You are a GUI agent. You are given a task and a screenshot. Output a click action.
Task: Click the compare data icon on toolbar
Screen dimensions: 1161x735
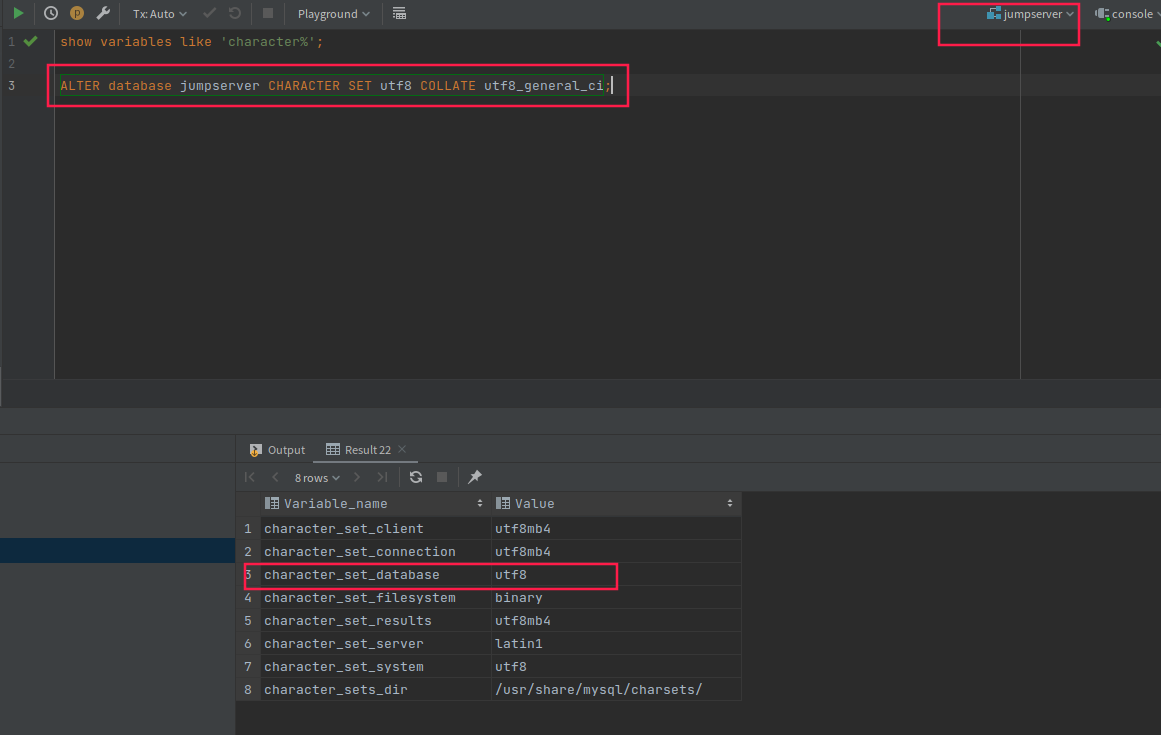(x=399, y=13)
